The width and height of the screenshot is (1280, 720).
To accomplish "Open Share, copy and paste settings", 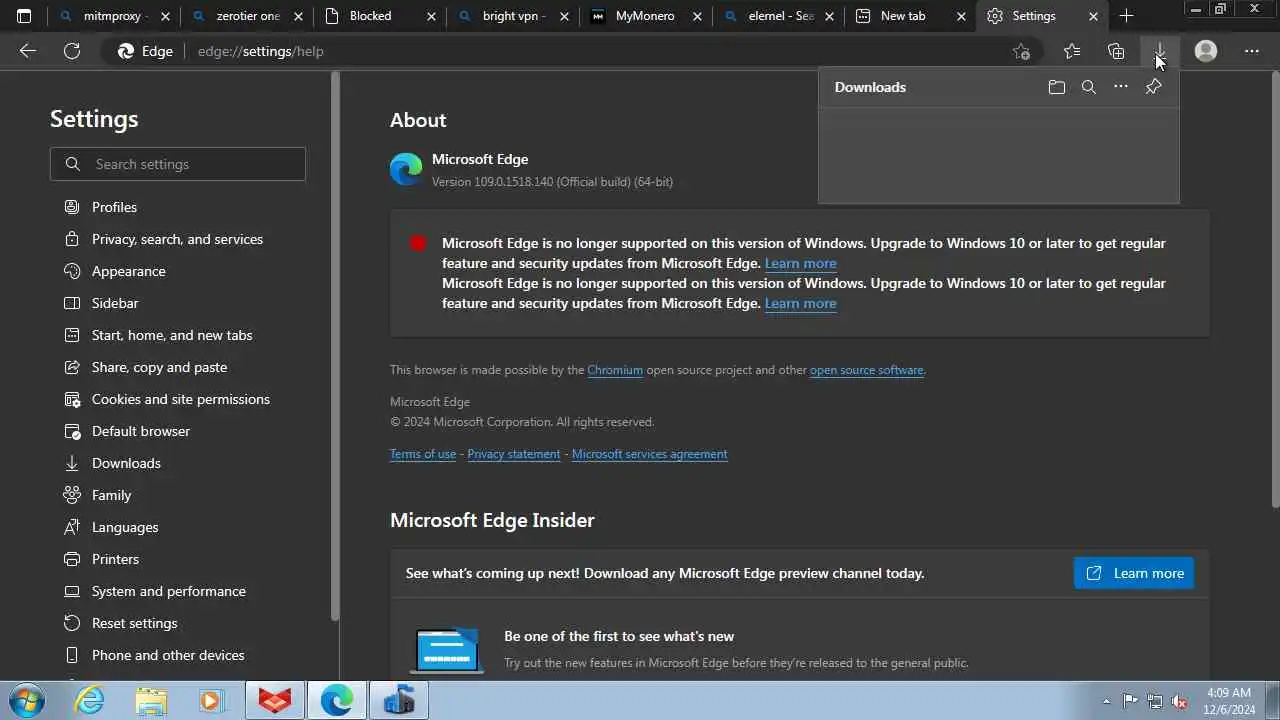I will (x=159, y=367).
